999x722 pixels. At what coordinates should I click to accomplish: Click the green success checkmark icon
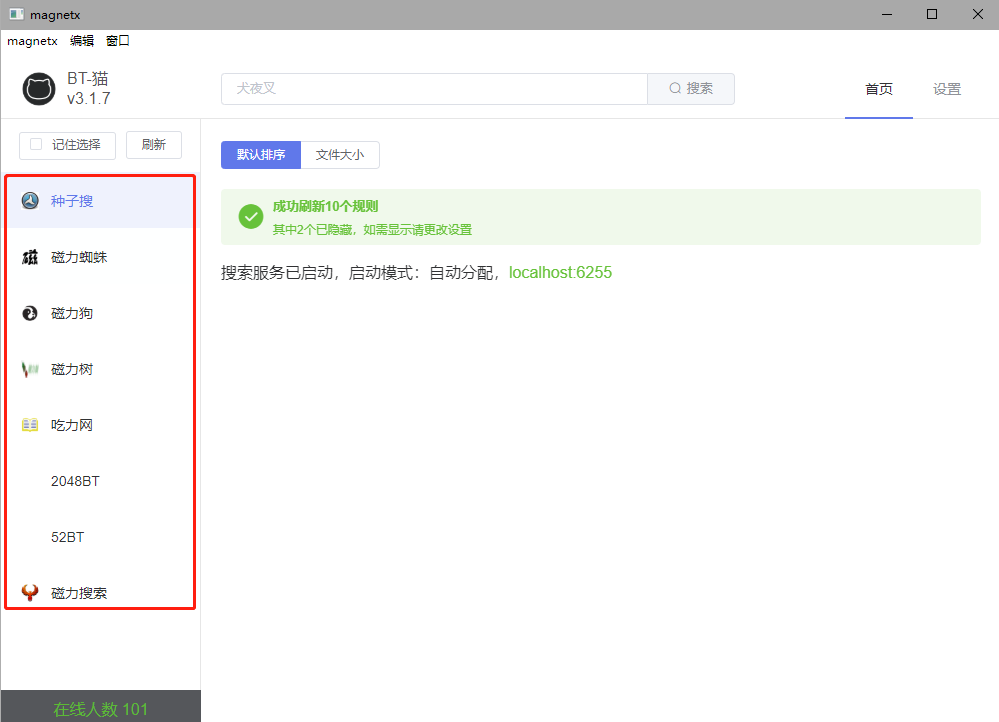click(x=251, y=217)
